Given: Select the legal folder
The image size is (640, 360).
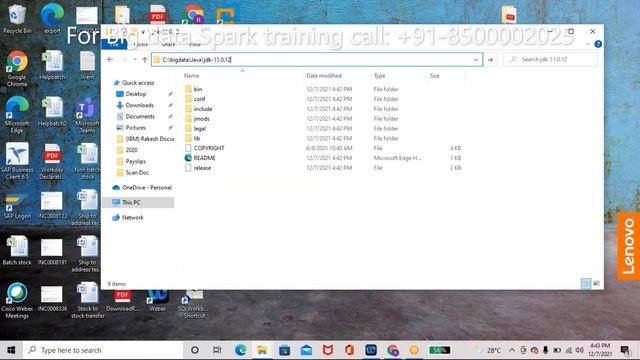Looking at the screenshot, I should tap(200, 129).
